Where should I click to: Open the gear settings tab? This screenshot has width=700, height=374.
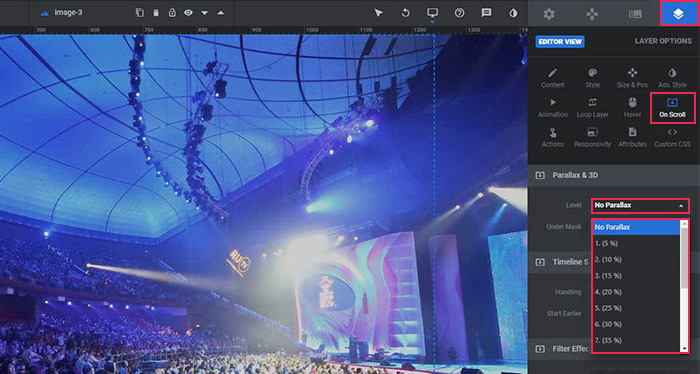point(549,14)
